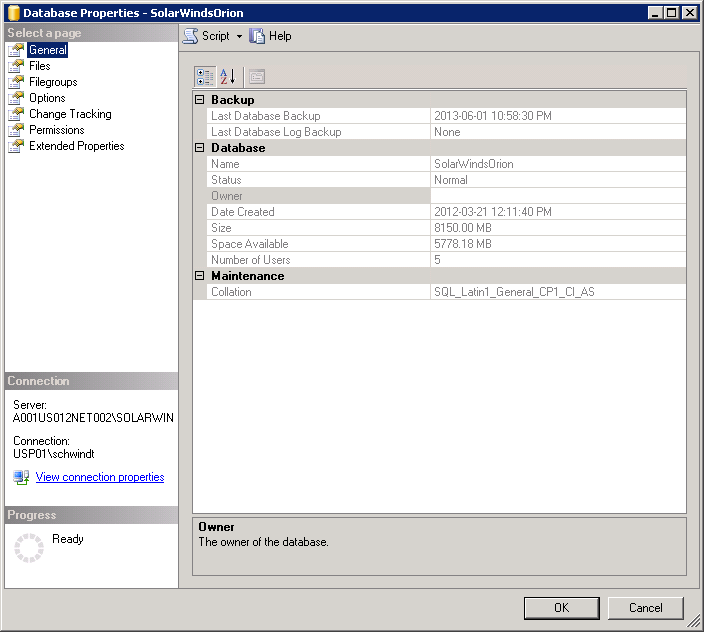Open View connection properties link
Viewport: 704px width, 632px height.
[100, 477]
